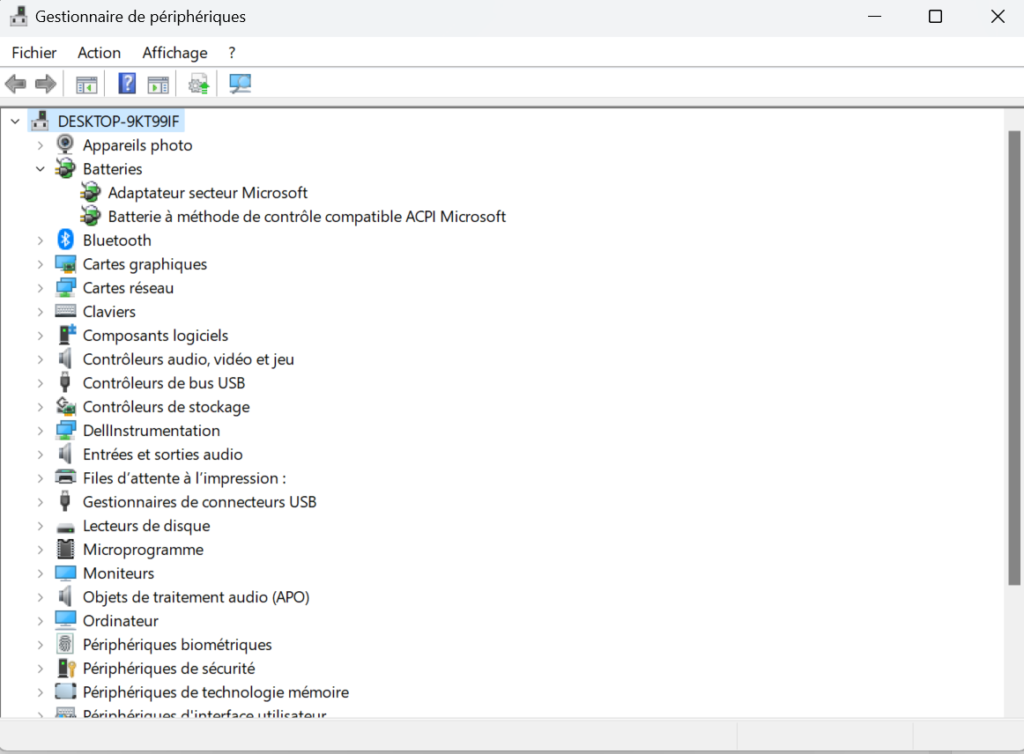Click the Microprogramme chip icon
This screenshot has width=1024, height=754.
click(x=65, y=549)
